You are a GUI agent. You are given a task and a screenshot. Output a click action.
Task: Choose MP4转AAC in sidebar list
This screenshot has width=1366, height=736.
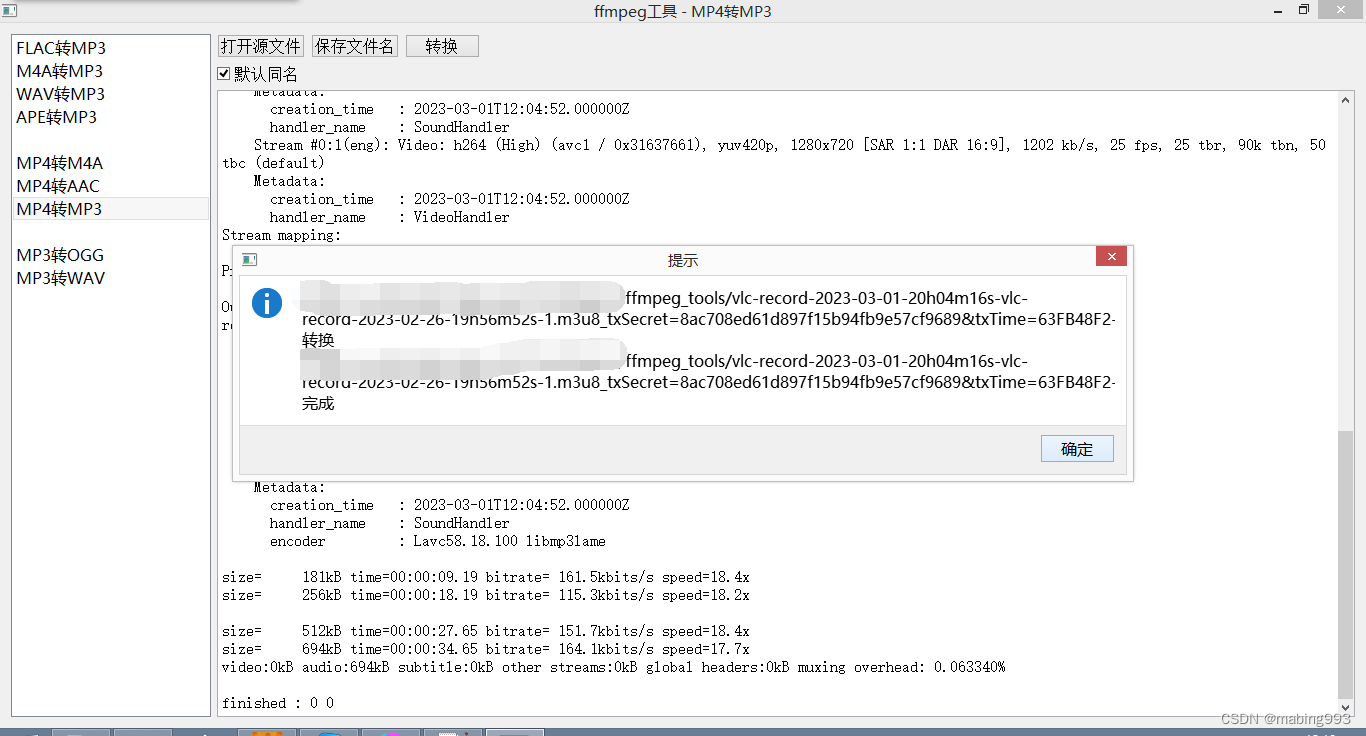[110, 186]
